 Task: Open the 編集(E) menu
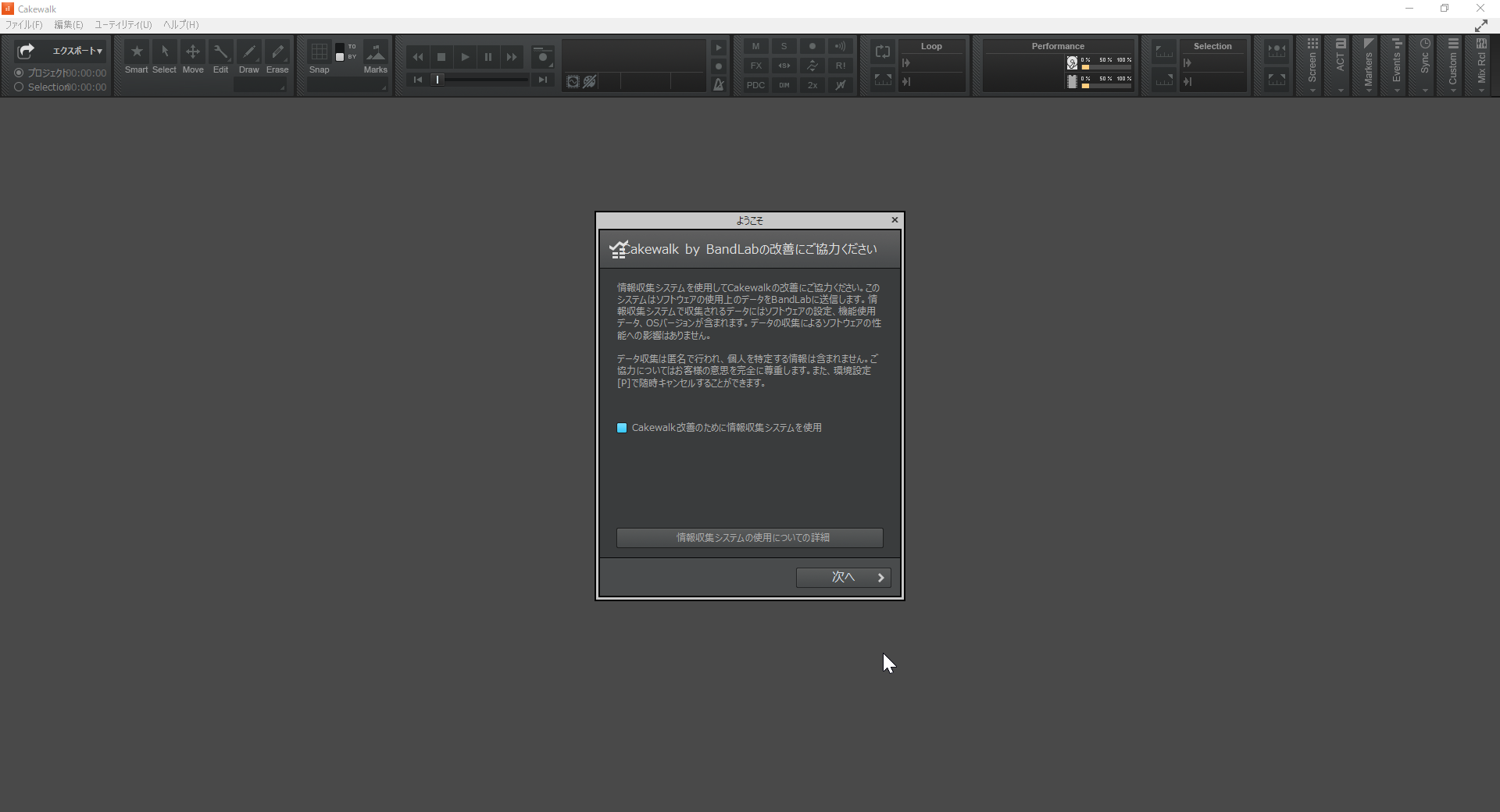pyautogui.click(x=69, y=25)
